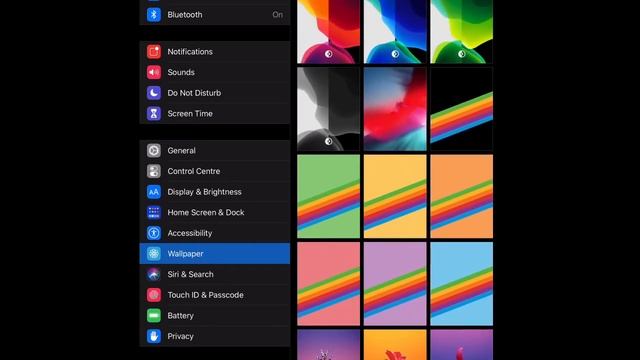Tap the Sounds speaker icon
Image resolution: width=640 pixels, height=360 pixels.
pos(154,72)
